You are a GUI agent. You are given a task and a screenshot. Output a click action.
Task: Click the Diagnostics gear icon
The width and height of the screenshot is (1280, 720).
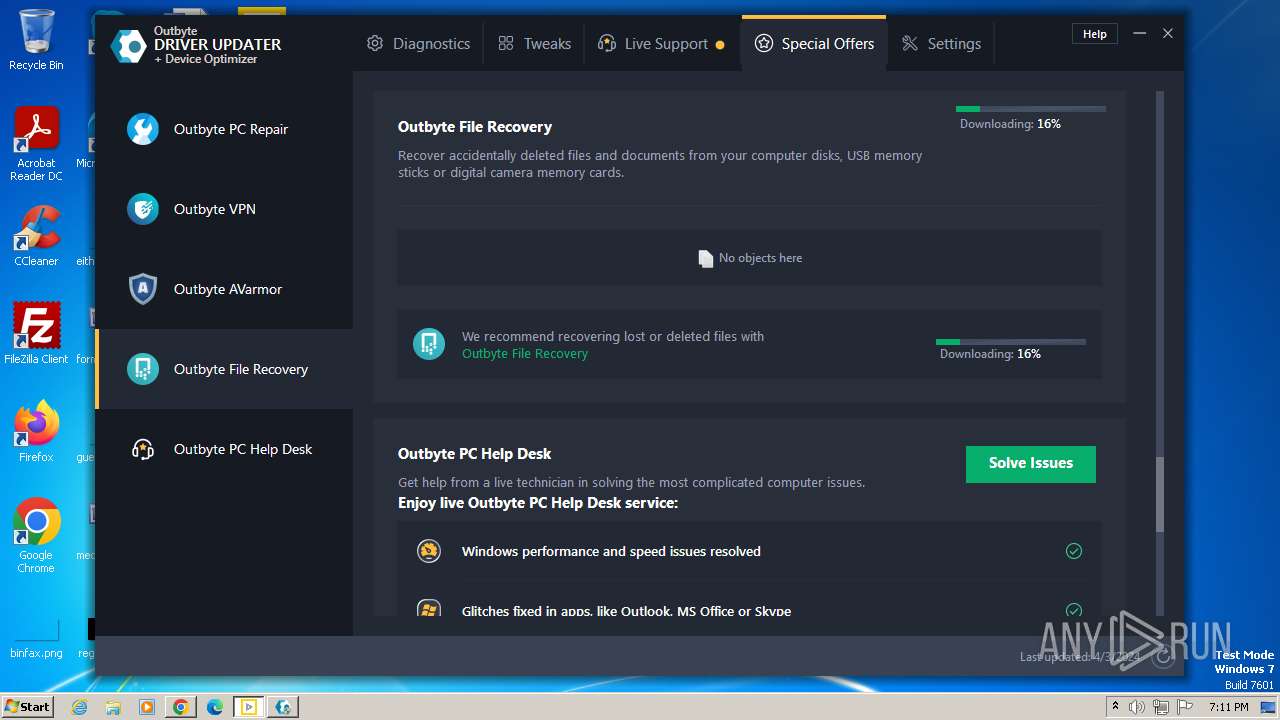pyautogui.click(x=375, y=44)
